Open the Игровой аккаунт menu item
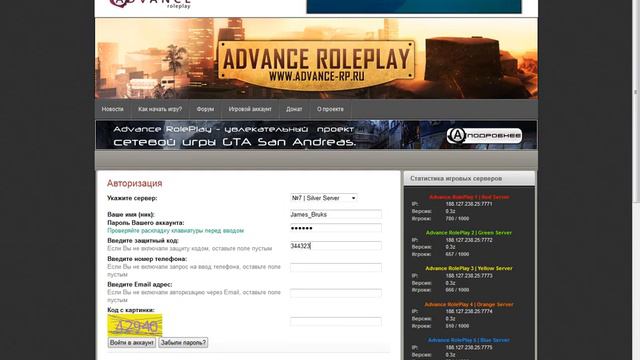This screenshot has height=360, width=640. (250, 109)
